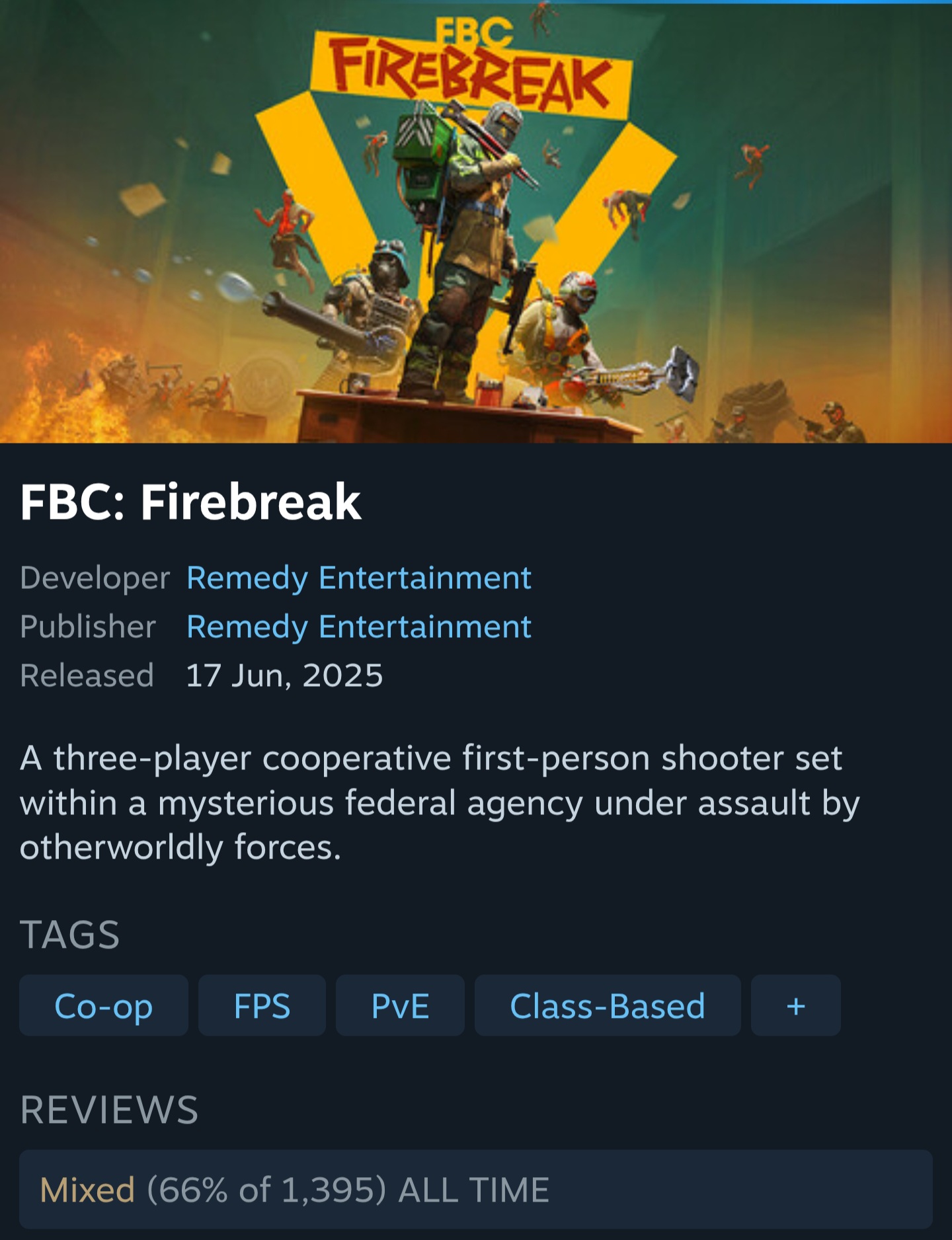Open the publisher Remedy Entertainment link
The width and height of the screenshot is (952, 1240).
pyautogui.click(x=359, y=626)
